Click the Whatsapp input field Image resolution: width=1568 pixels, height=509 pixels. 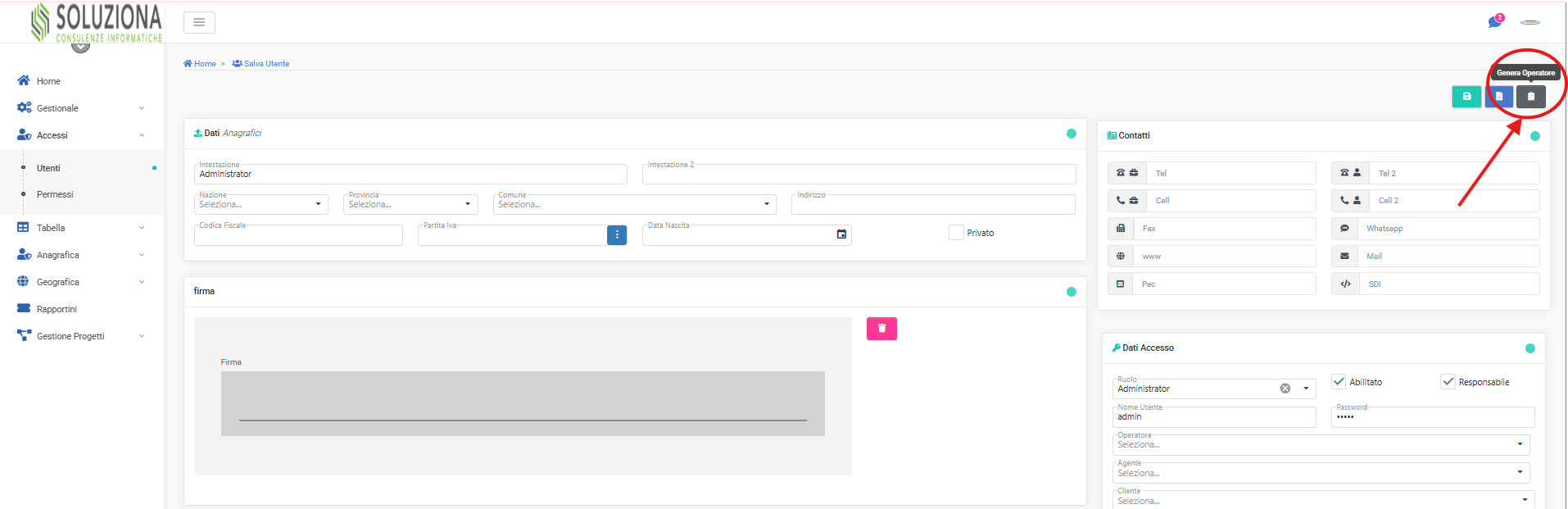pyautogui.click(x=1448, y=229)
